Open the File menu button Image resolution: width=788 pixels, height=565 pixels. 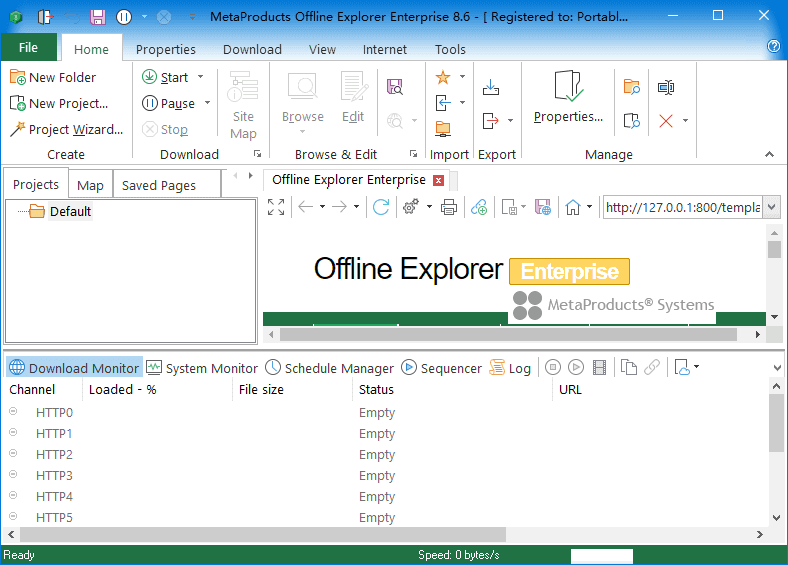[x=28, y=48]
